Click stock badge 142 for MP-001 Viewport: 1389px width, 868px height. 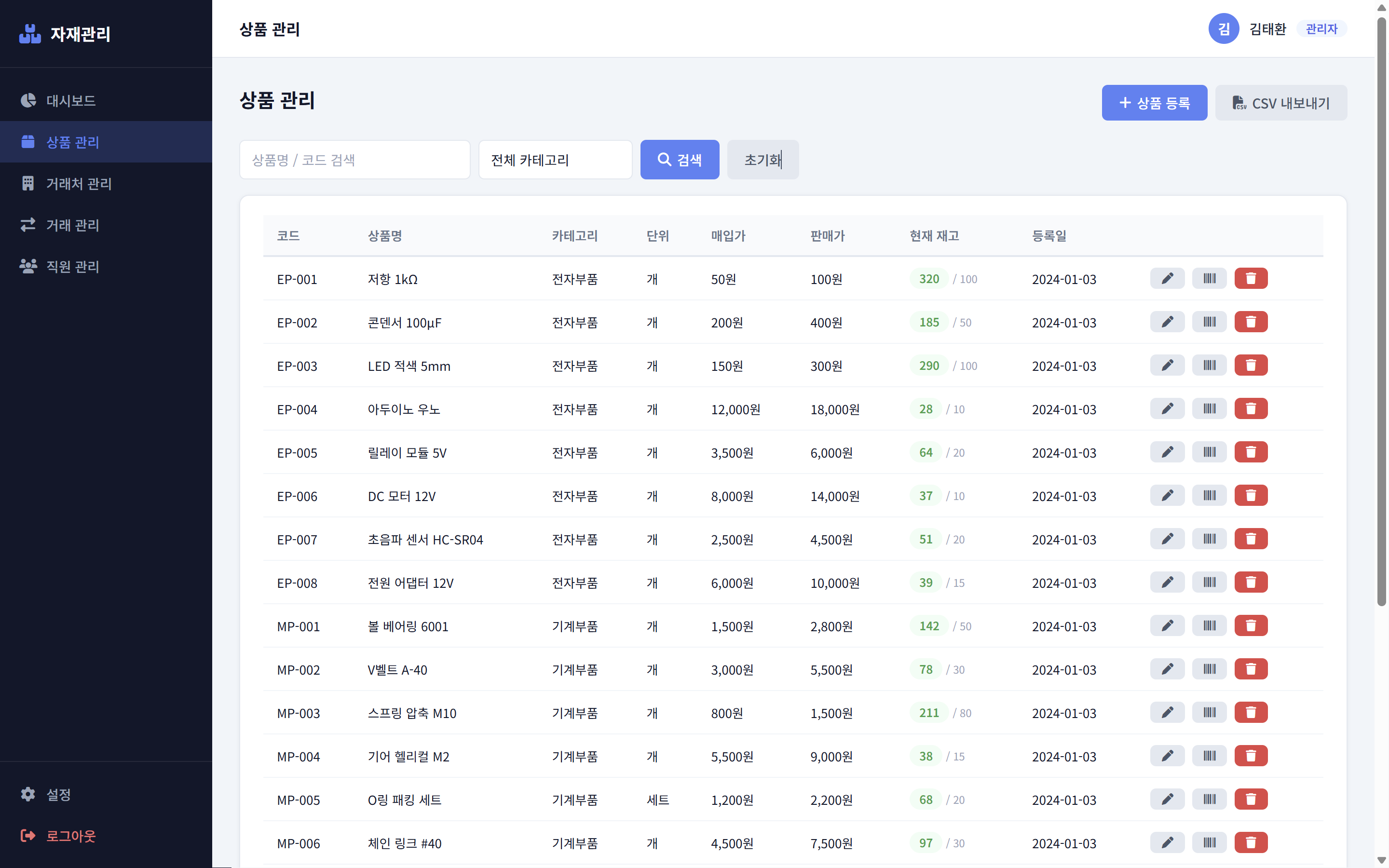(x=929, y=626)
